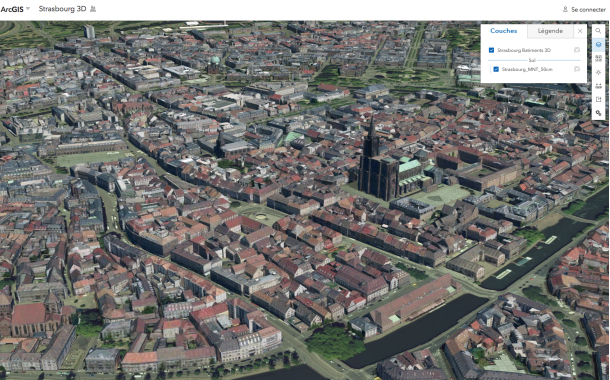Click the Strasbourg Batiments 3D layer name
The width and height of the screenshot is (610, 380).
tap(524, 50)
